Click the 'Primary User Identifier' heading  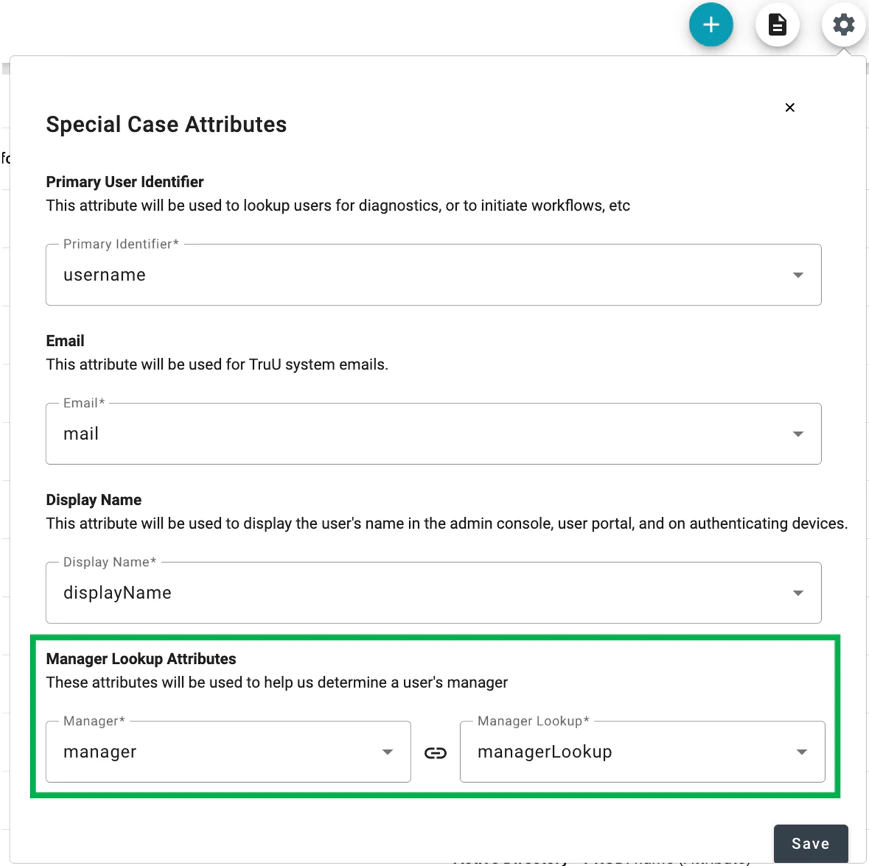(x=125, y=182)
